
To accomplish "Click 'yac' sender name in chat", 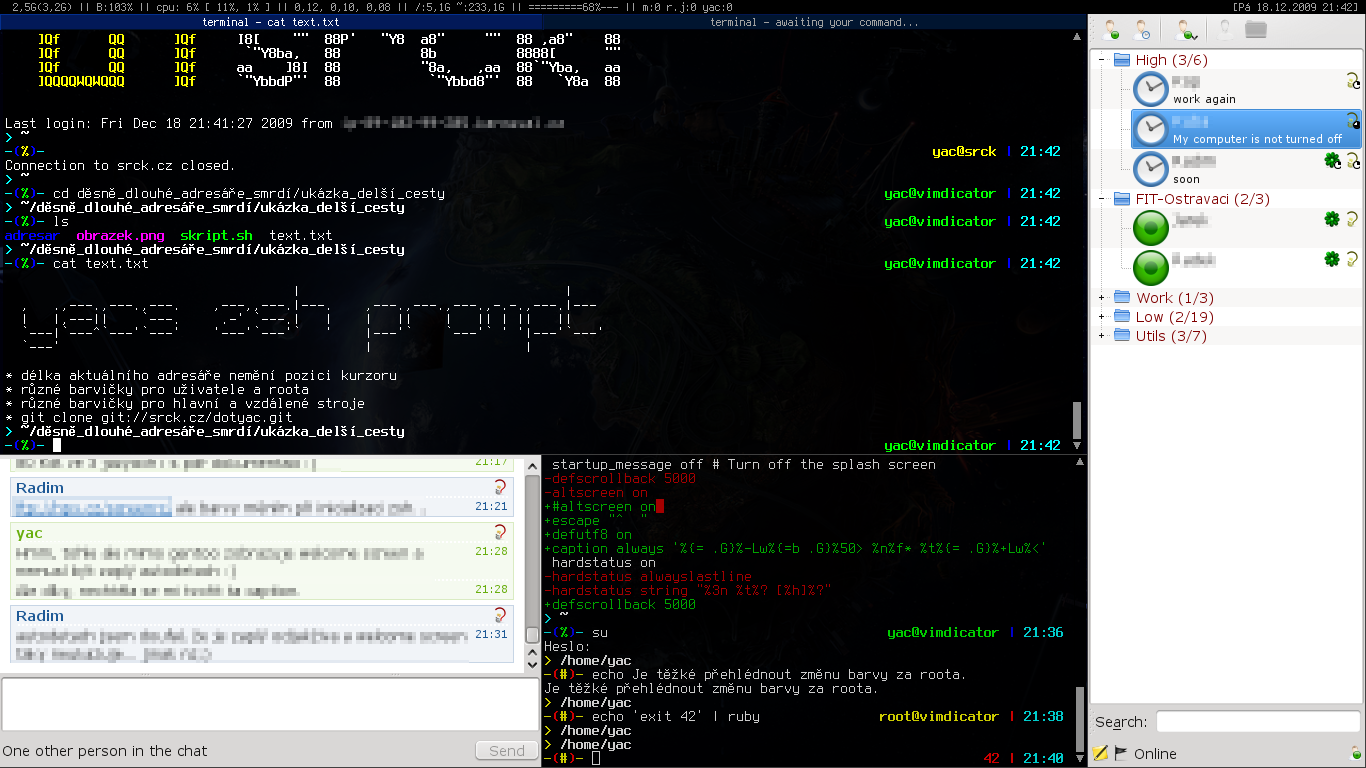I will (x=29, y=533).
